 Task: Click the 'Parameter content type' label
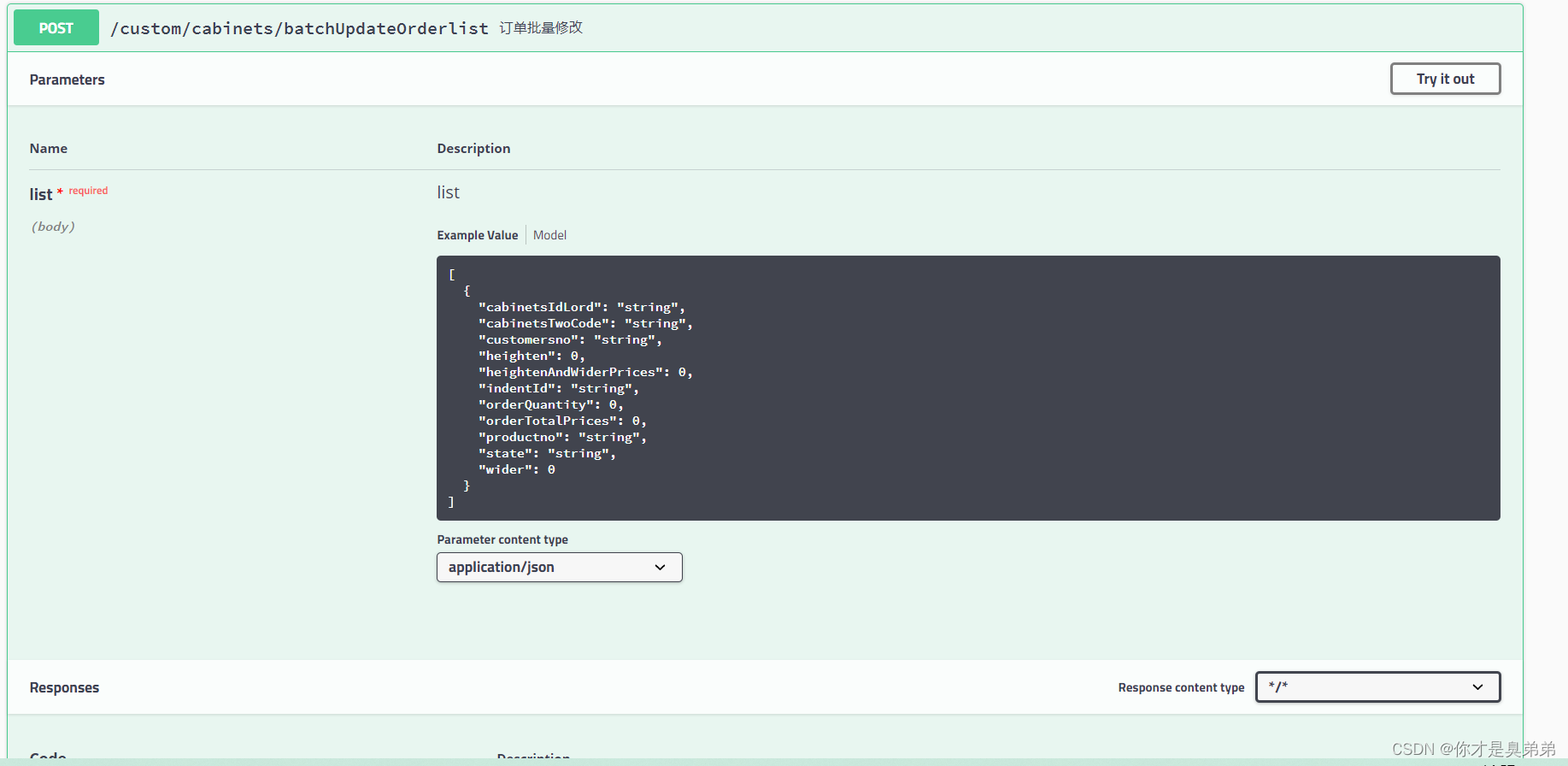pyautogui.click(x=502, y=539)
